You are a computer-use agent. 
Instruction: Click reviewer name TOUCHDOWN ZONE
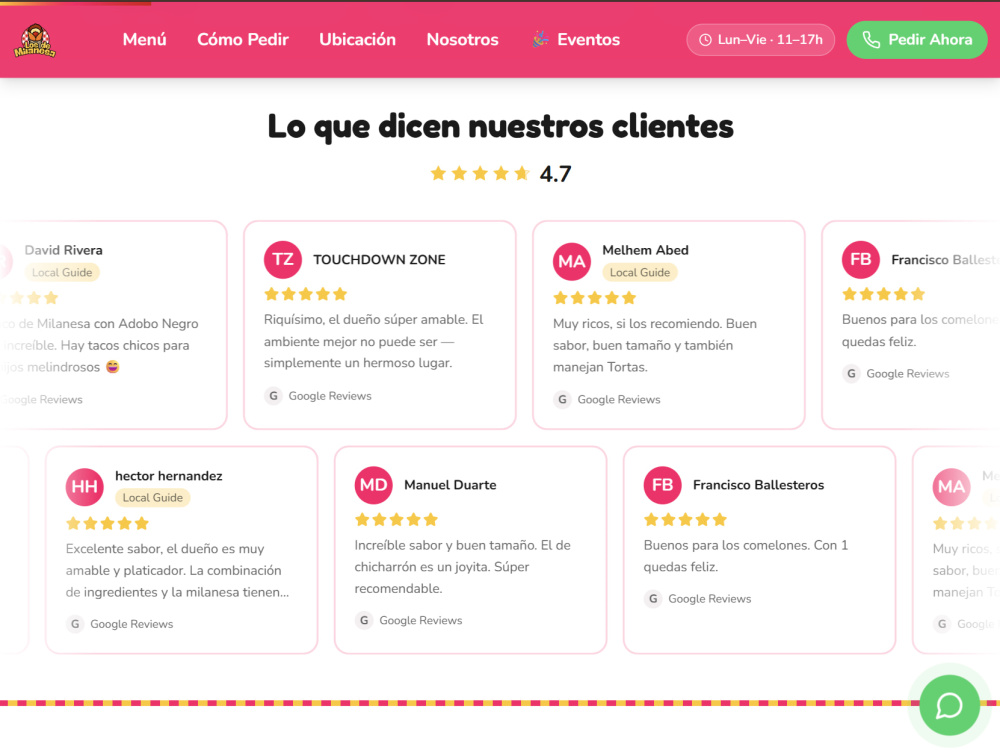tap(379, 260)
